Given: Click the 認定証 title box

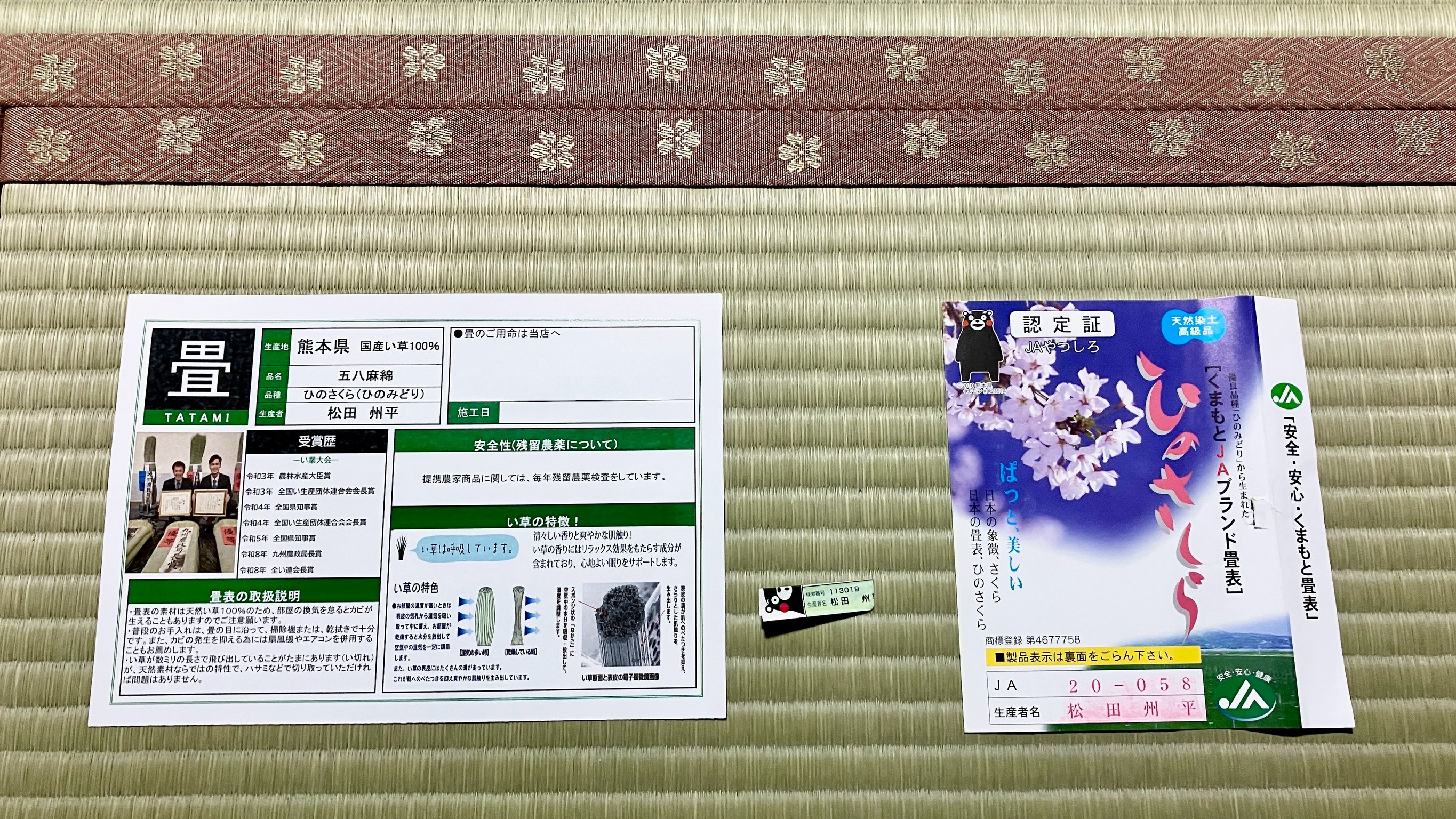Looking at the screenshot, I should tap(1062, 324).
